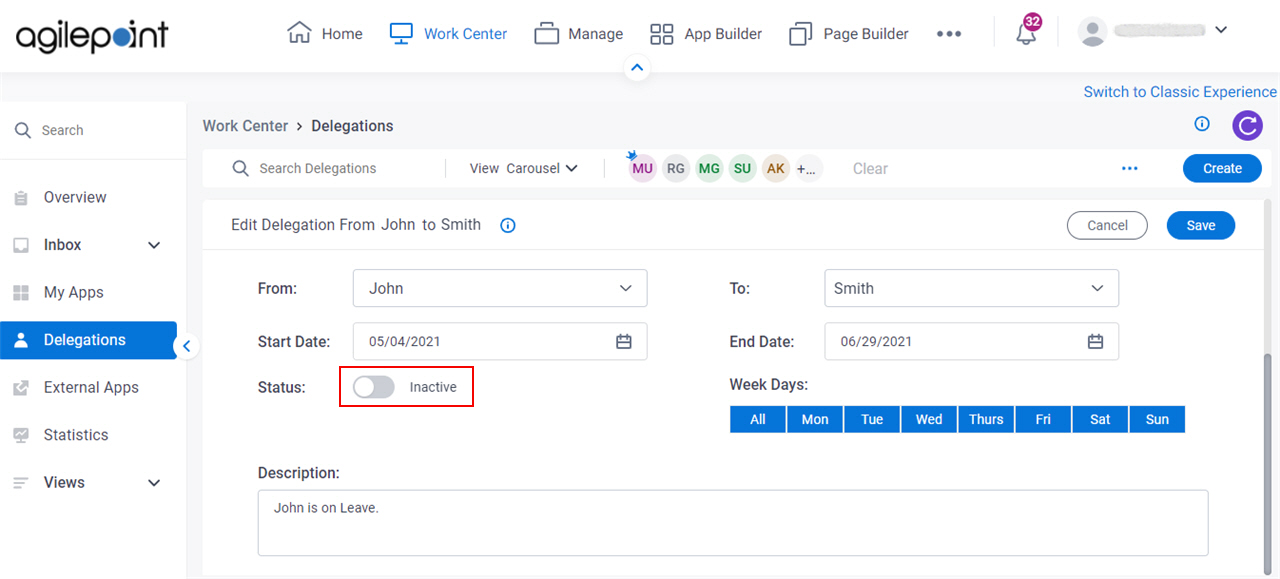1280x579 pixels.
Task: Toggle the All week days button
Action: click(758, 419)
